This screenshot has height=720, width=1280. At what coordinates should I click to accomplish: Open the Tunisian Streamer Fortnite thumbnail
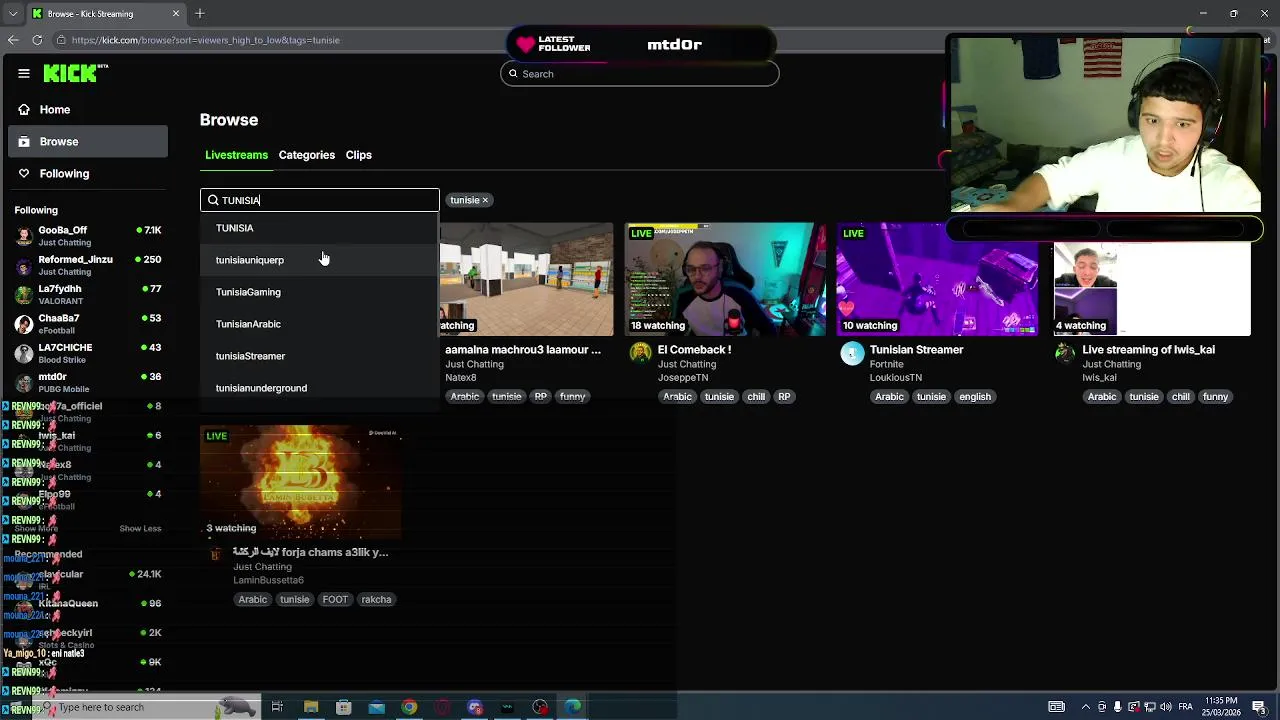(937, 279)
